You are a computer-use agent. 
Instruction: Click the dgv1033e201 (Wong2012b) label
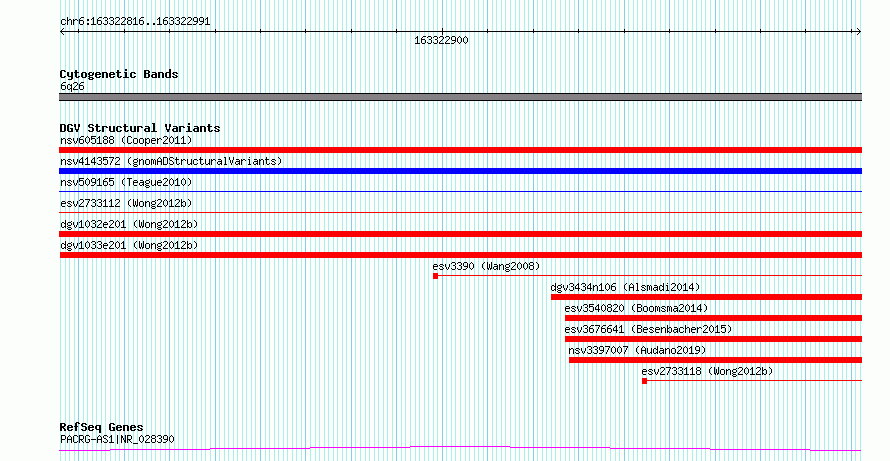tap(129, 245)
